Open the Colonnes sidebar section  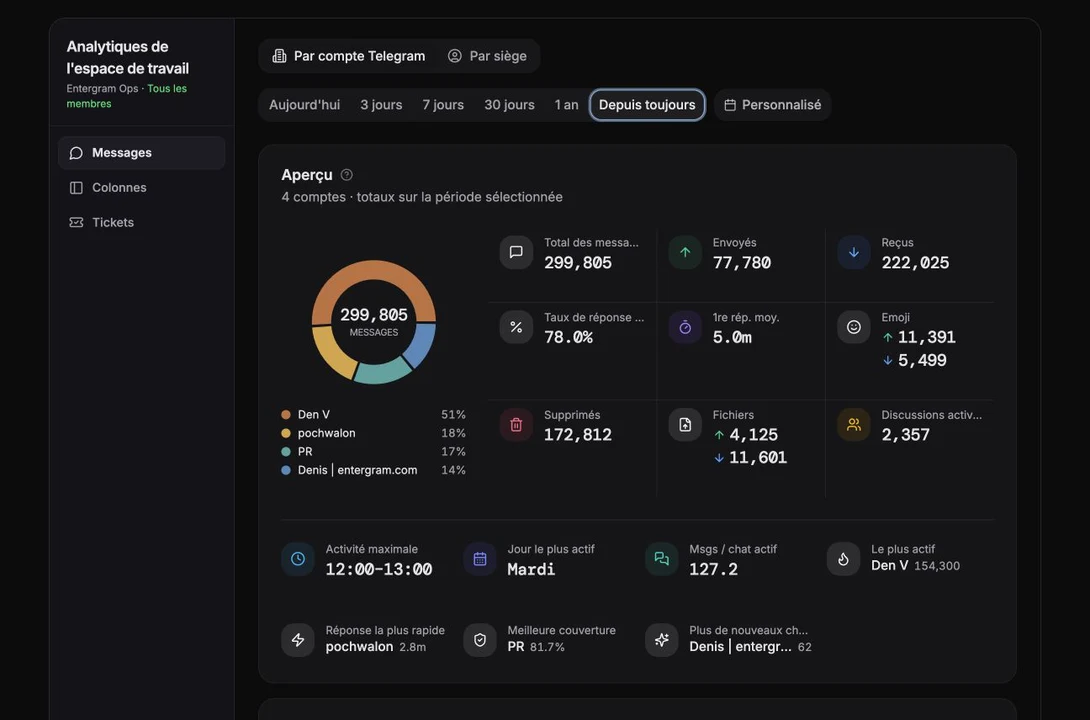[142, 188]
